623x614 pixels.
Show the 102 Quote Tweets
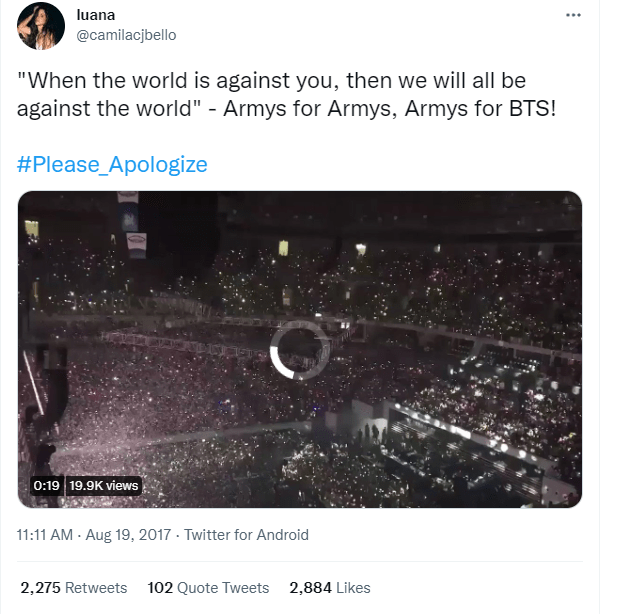point(208,588)
